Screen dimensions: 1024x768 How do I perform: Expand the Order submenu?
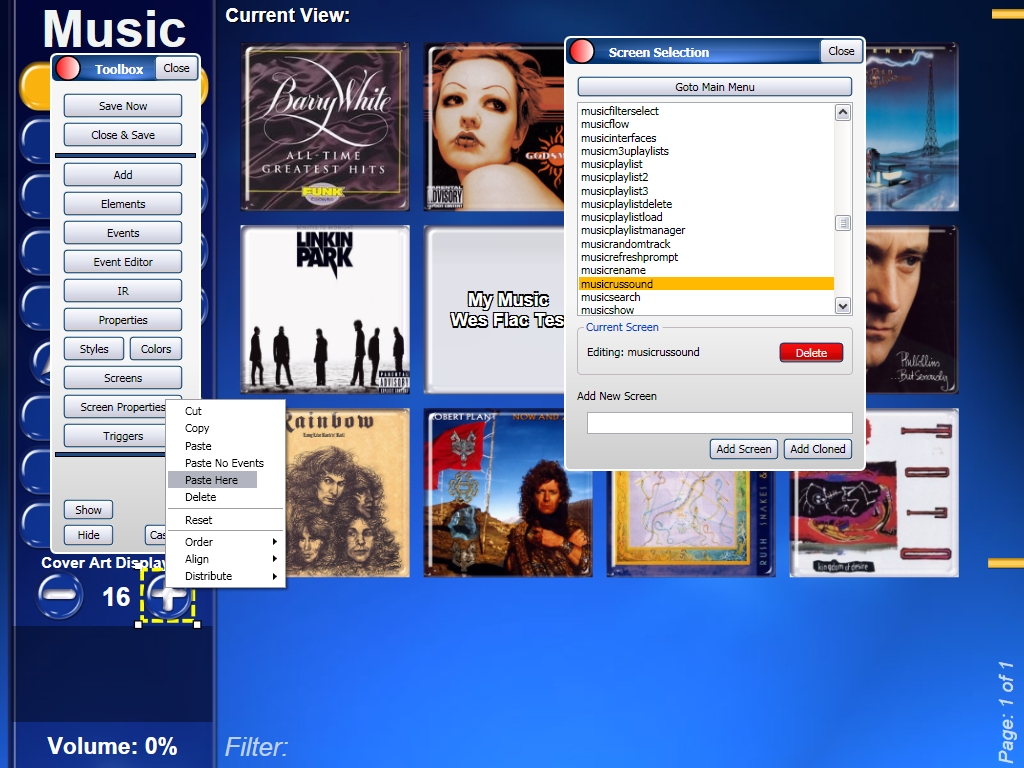coord(225,542)
